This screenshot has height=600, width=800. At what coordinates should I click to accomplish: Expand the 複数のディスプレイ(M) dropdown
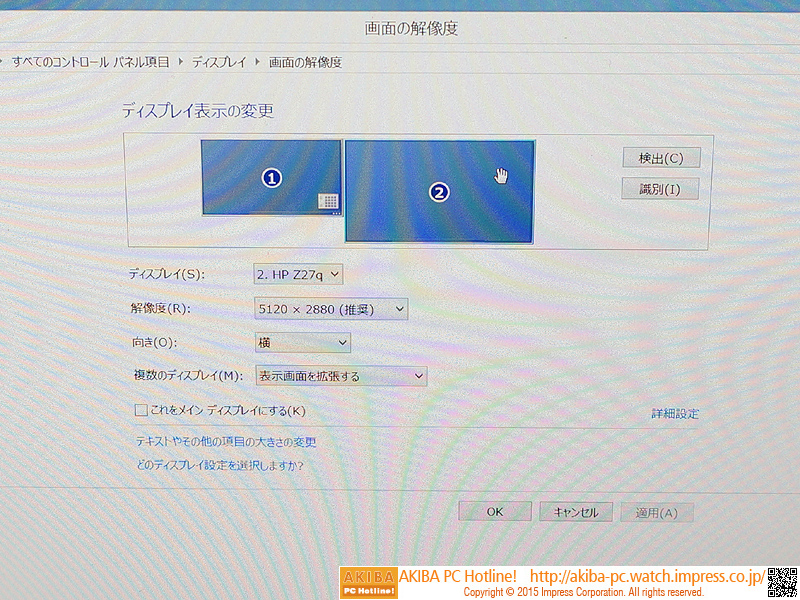pos(341,377)
